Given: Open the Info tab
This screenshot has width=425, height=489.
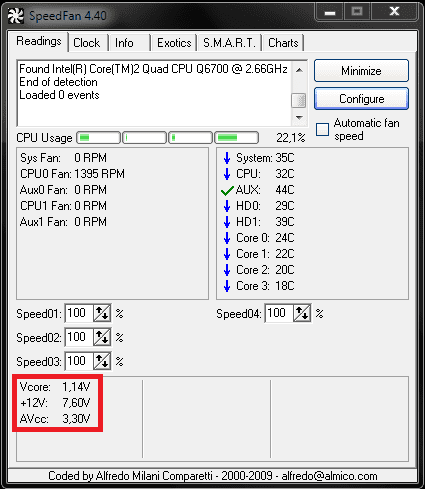Looking at the screenshot, I should coord(124,43).
